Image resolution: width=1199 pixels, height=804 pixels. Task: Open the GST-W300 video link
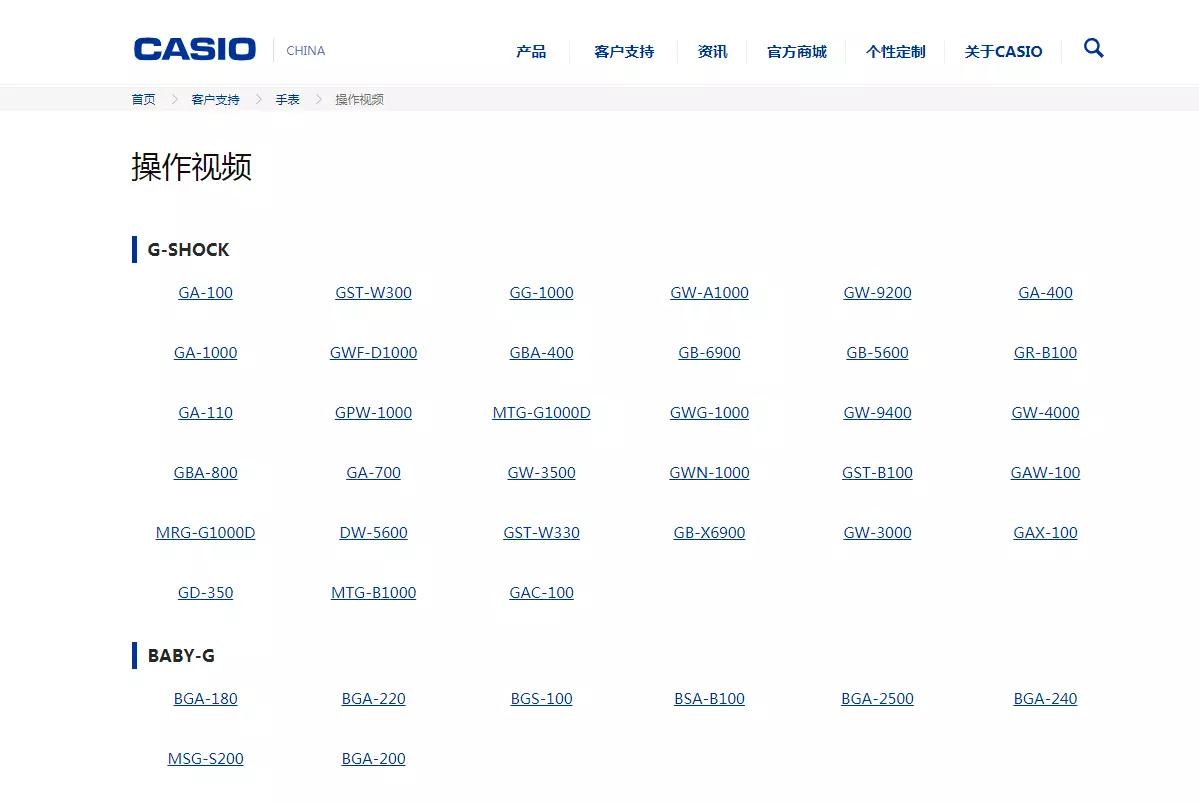373,292
